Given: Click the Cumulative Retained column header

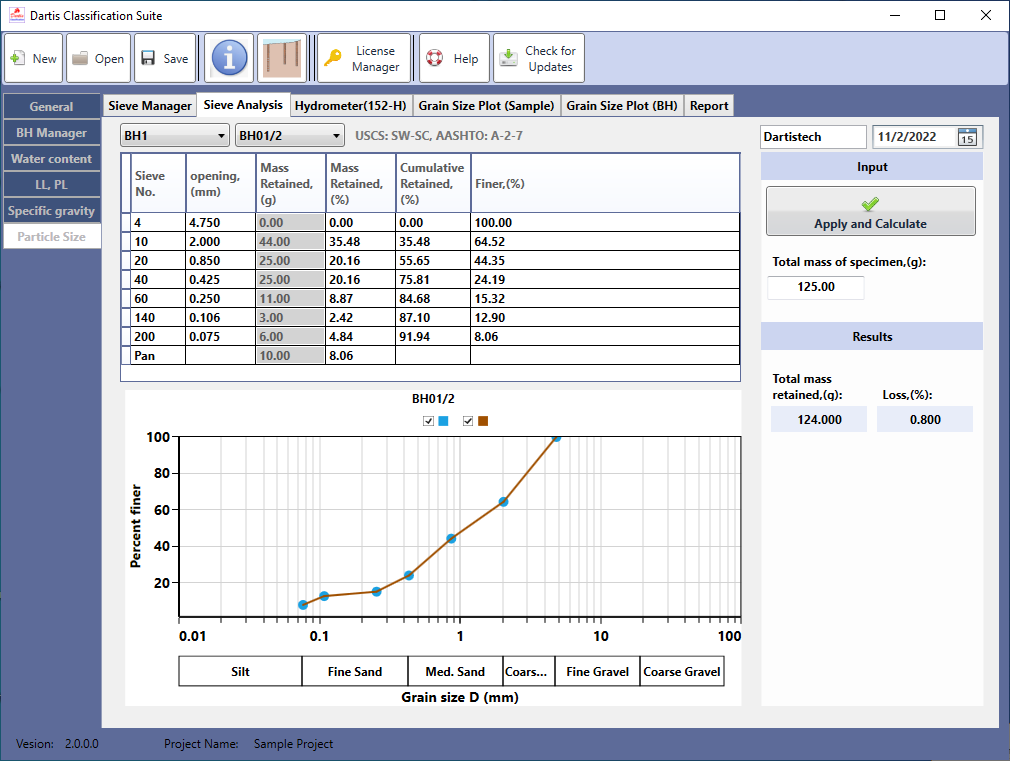Looking at the screenshot, I should point(433,184).
